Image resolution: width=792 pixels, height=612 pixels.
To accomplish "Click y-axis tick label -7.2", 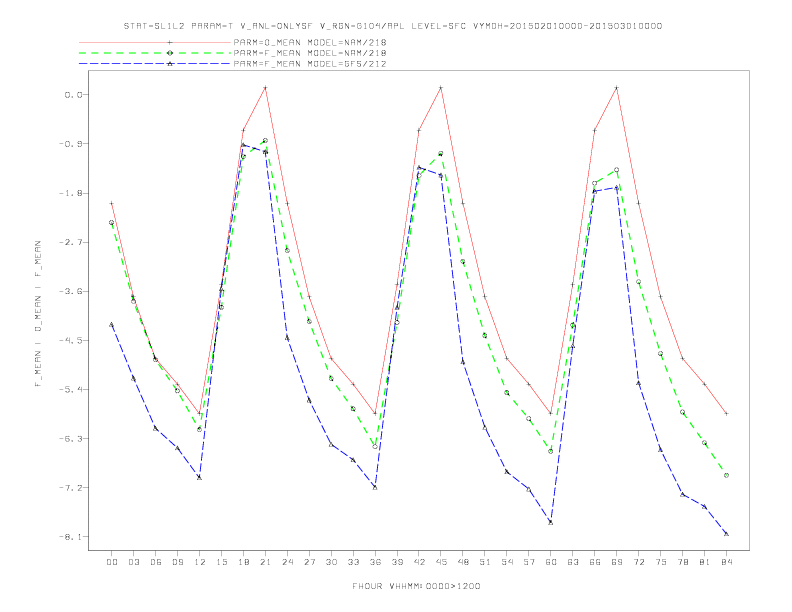I will 69,488.
